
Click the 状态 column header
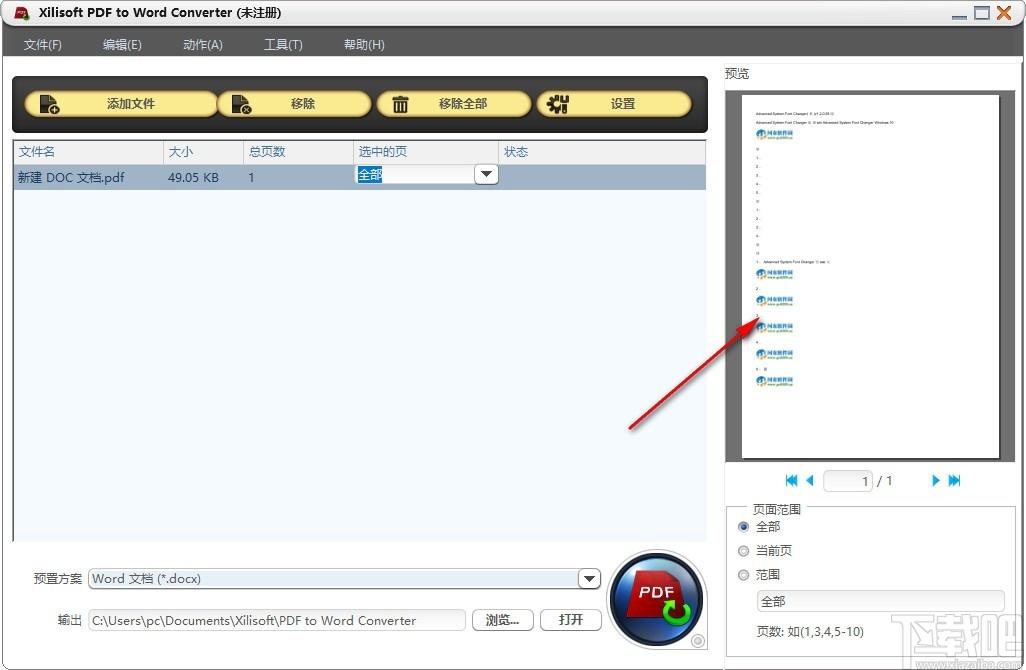(x=602, y=152)
